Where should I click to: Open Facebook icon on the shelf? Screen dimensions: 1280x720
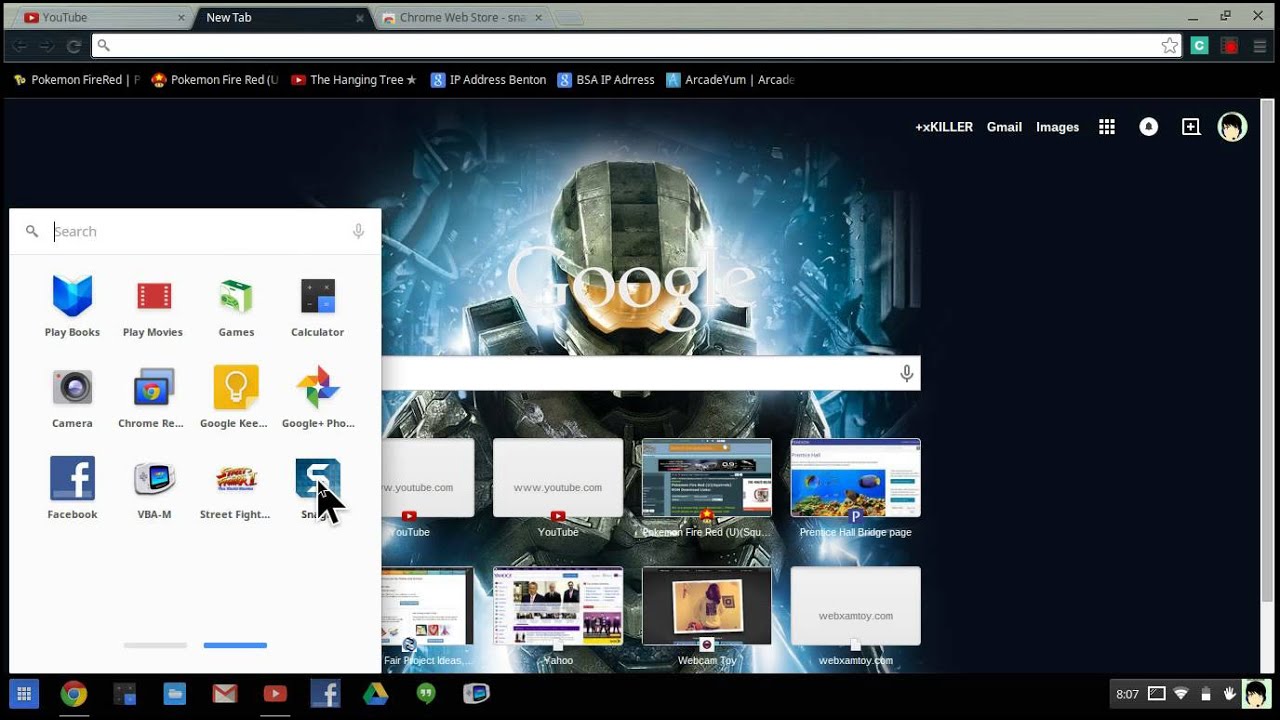(x=325, y=693)
